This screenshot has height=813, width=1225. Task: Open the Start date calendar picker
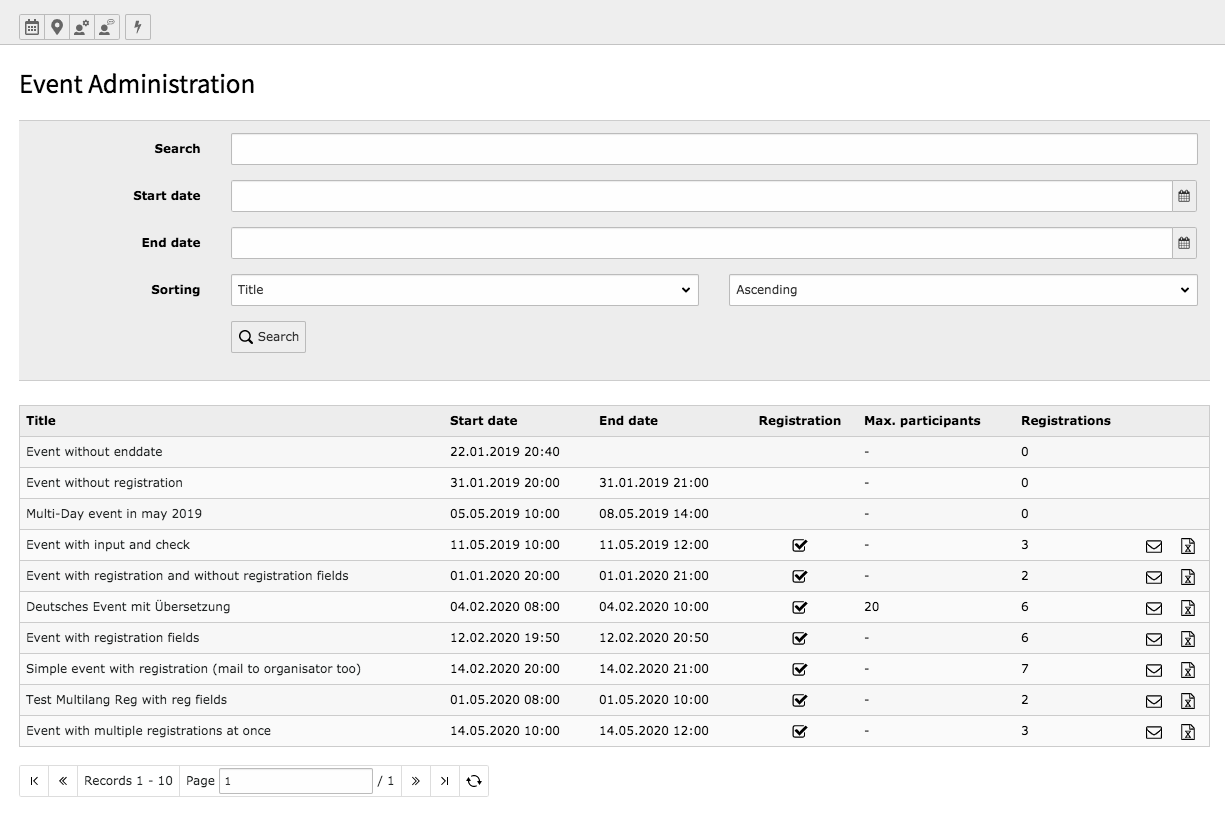[x=1184, y=196]
